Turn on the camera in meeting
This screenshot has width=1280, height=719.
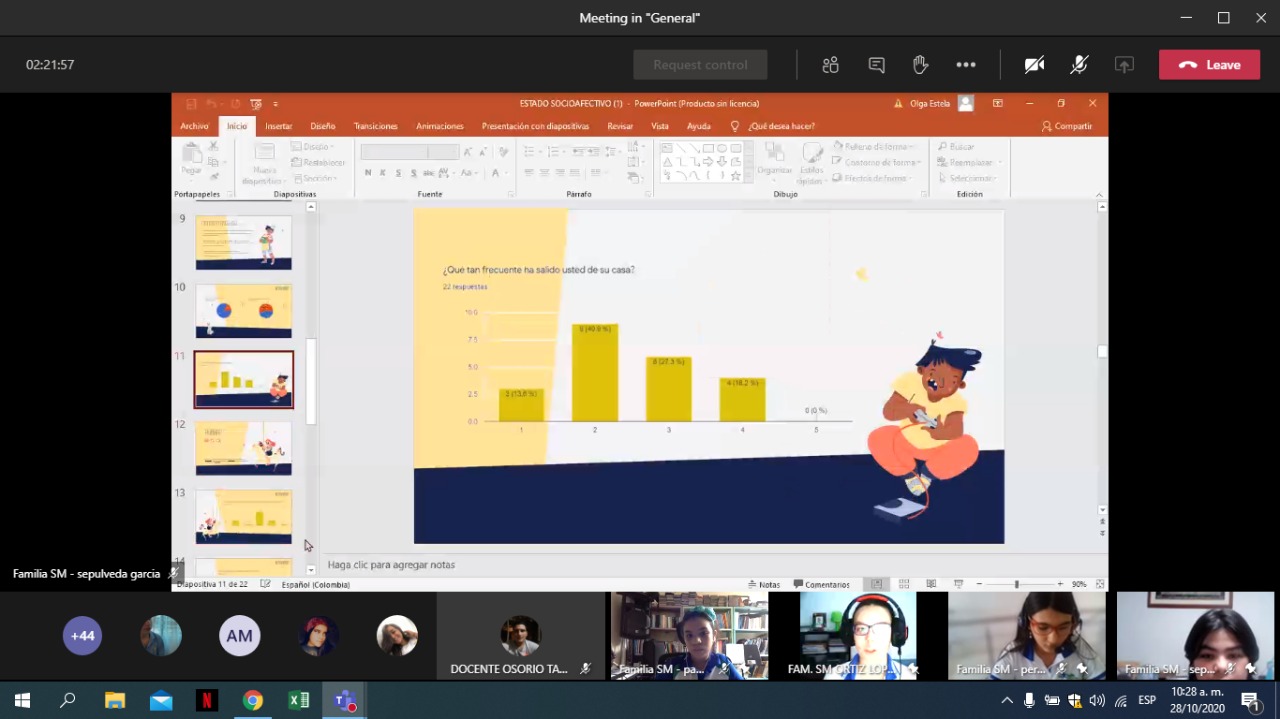point(1034,65)
